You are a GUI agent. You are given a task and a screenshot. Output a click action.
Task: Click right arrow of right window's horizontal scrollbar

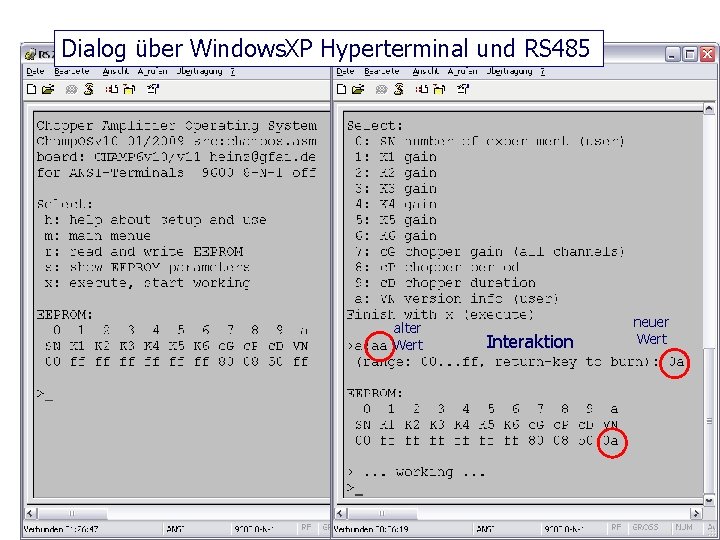point(696,513)
